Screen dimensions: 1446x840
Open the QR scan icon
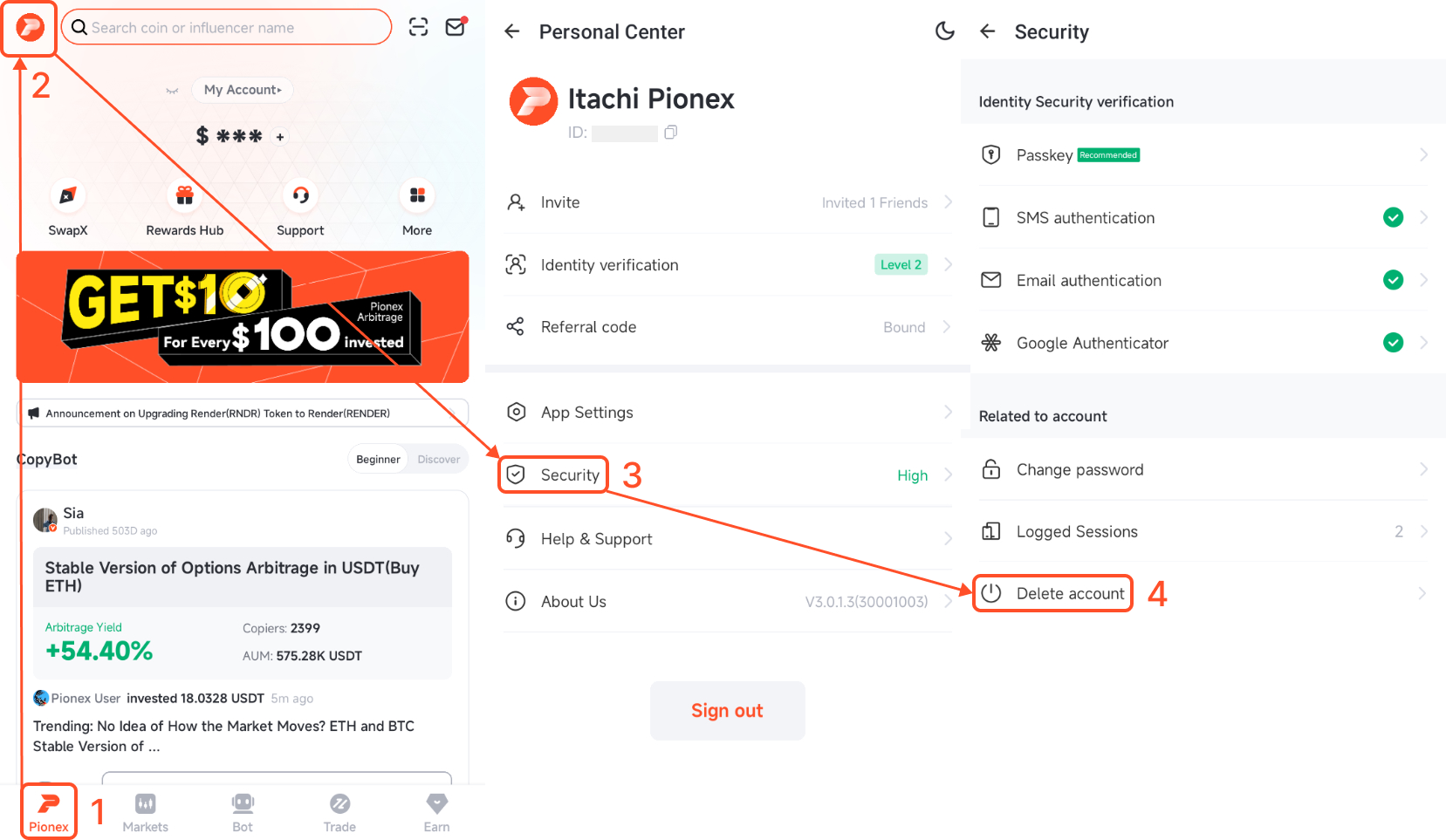(419, 27)
